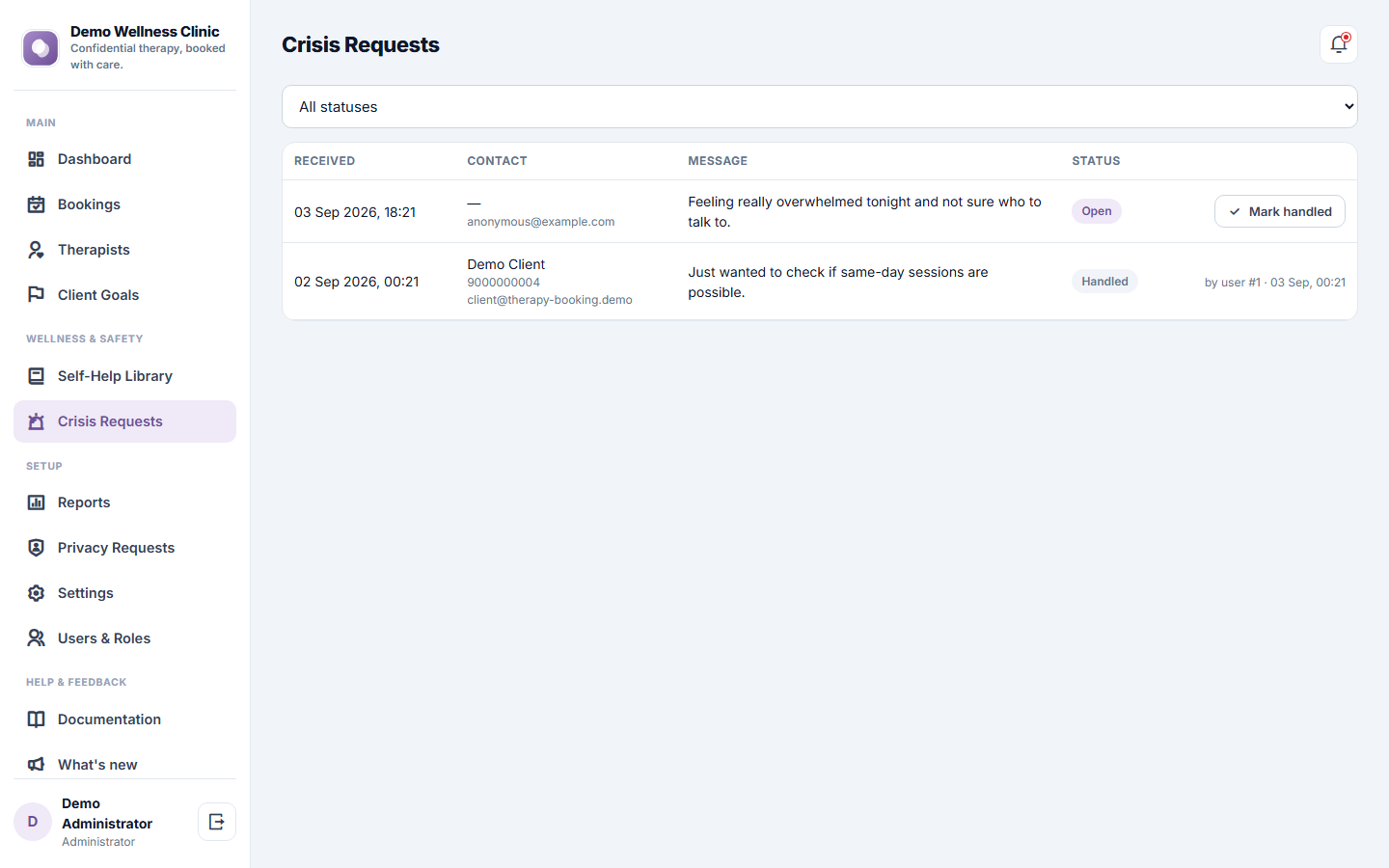Screen dimensions: 1389x868
Task: Click the anonymous@example.com contact email
Action: coord(541,222)
